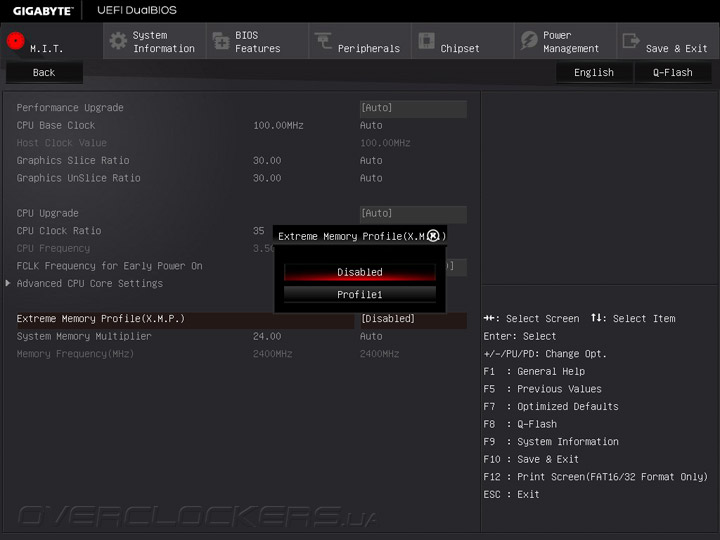Screen dimensions: 720x540
Task: Click Graphics Slice Ratio Auto value
Action: tap(371, 160)
